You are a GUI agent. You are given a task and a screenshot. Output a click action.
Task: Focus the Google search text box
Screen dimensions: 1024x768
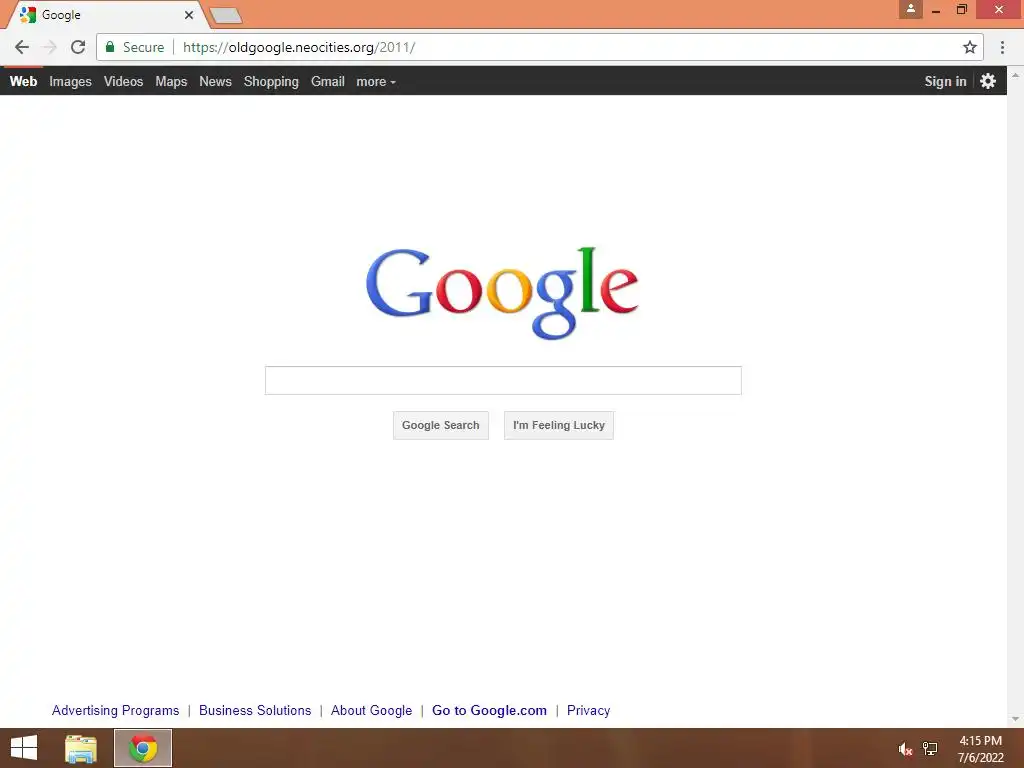[x=503, y=381]
